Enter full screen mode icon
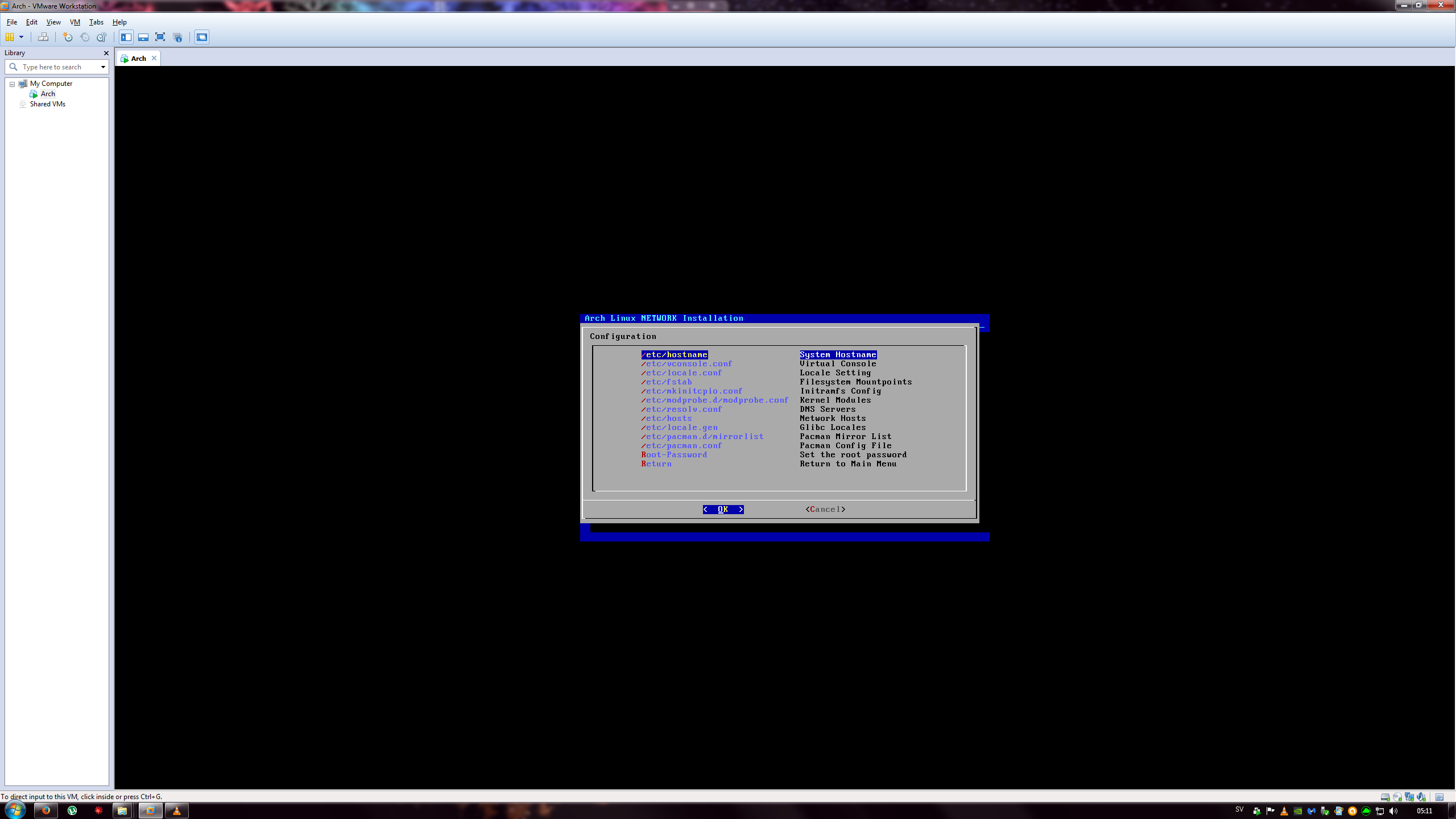 [160, 37]
